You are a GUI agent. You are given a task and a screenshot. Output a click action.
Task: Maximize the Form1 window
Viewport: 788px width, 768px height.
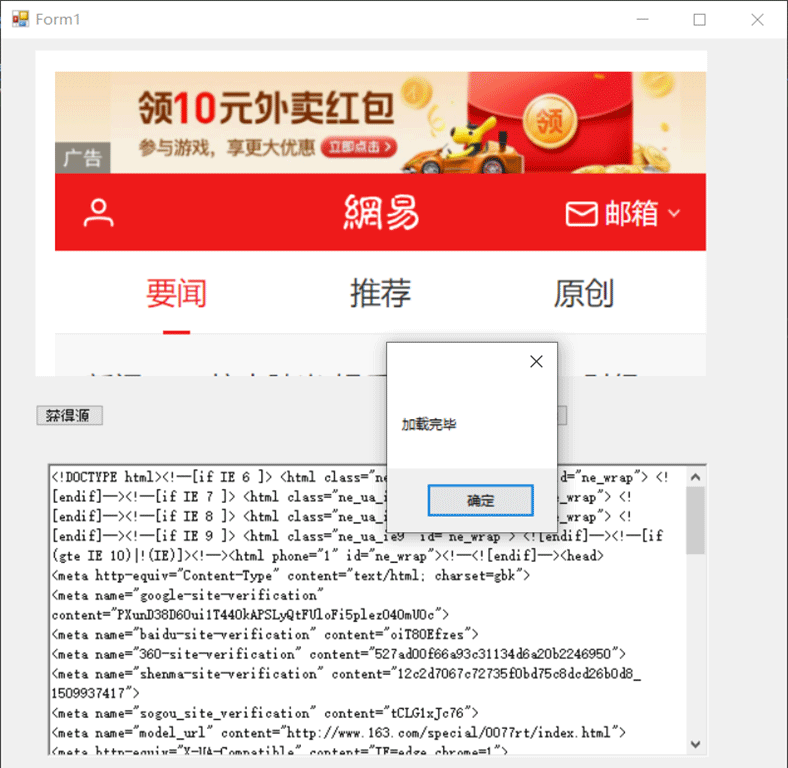tap(699, 19)
